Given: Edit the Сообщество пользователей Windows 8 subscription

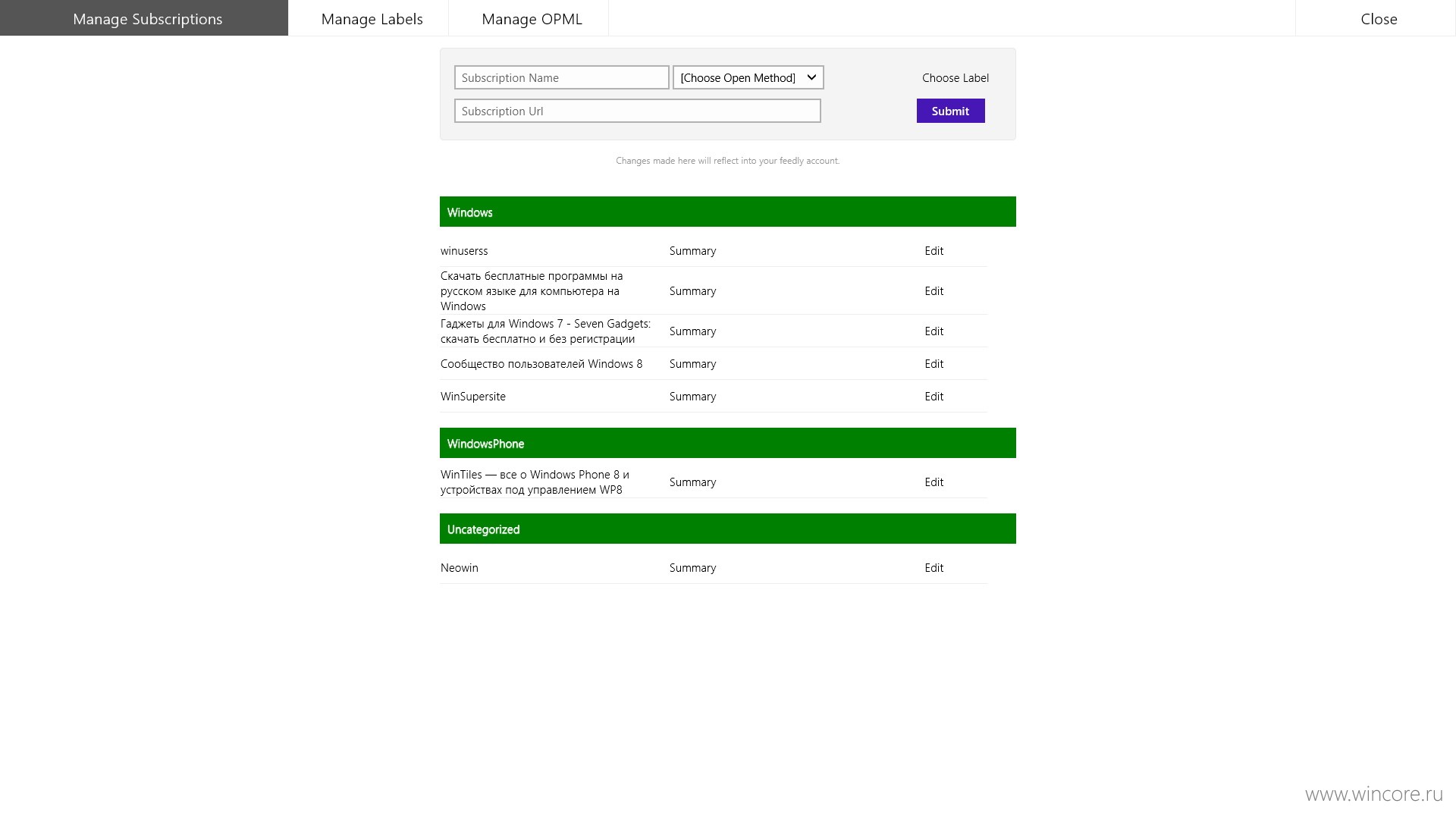Looking at the screenshot, I should click(934, 364).
